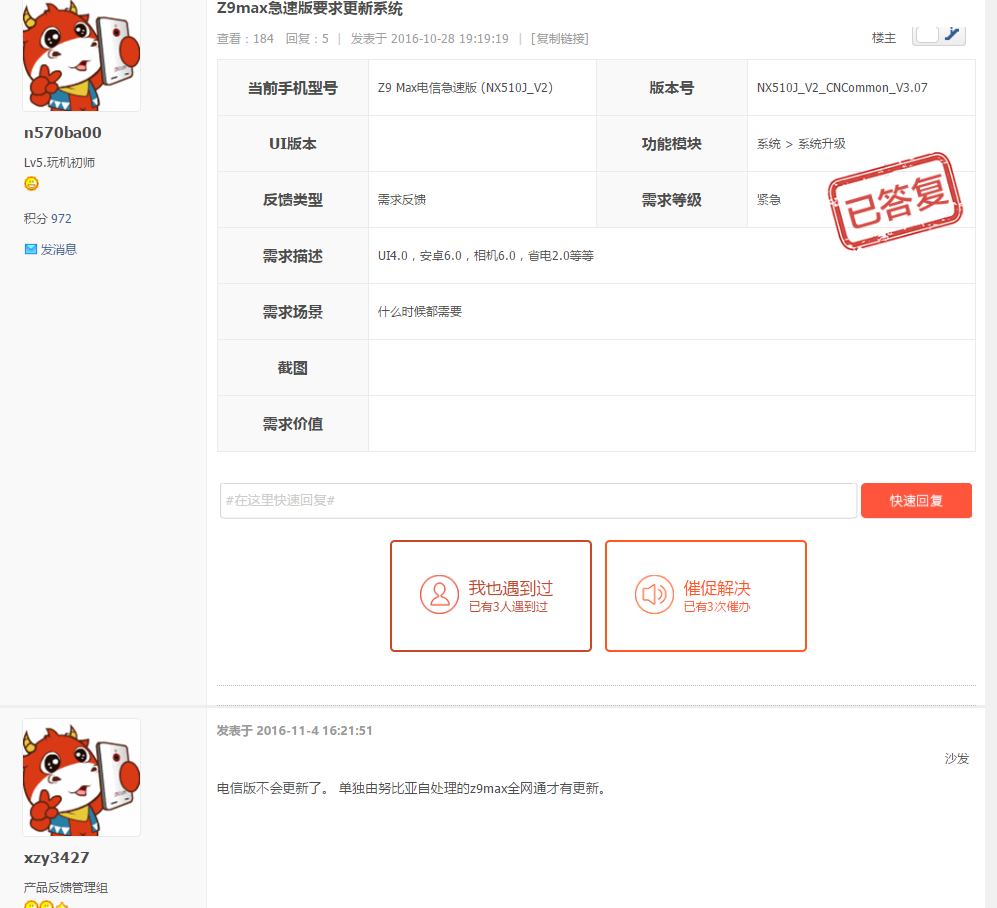Viewport: 997px width, 908px height.
Task: Click the floor-jump escalator icon
Action: 952,34
